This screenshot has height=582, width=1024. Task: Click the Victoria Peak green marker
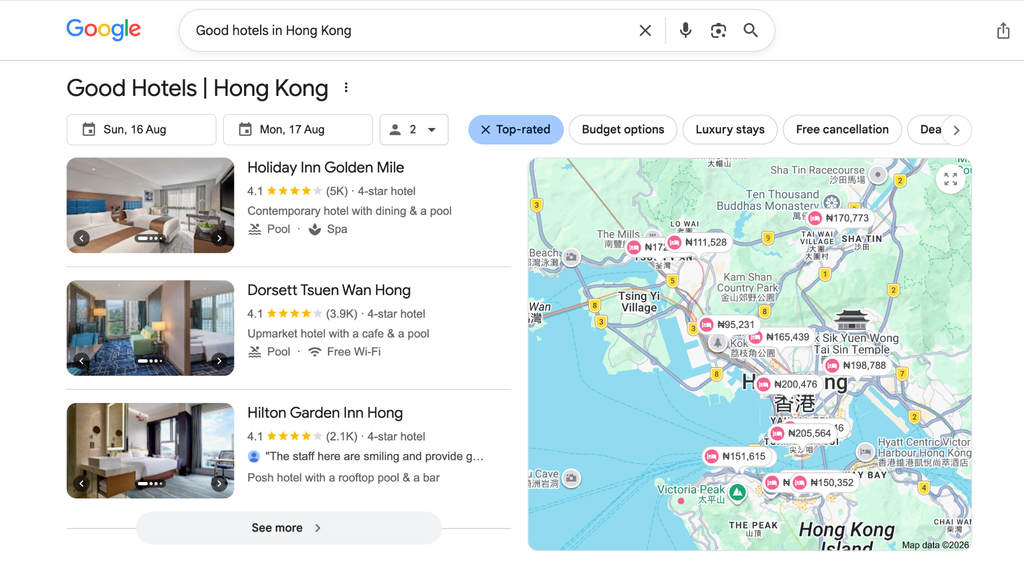coord(737,493)
